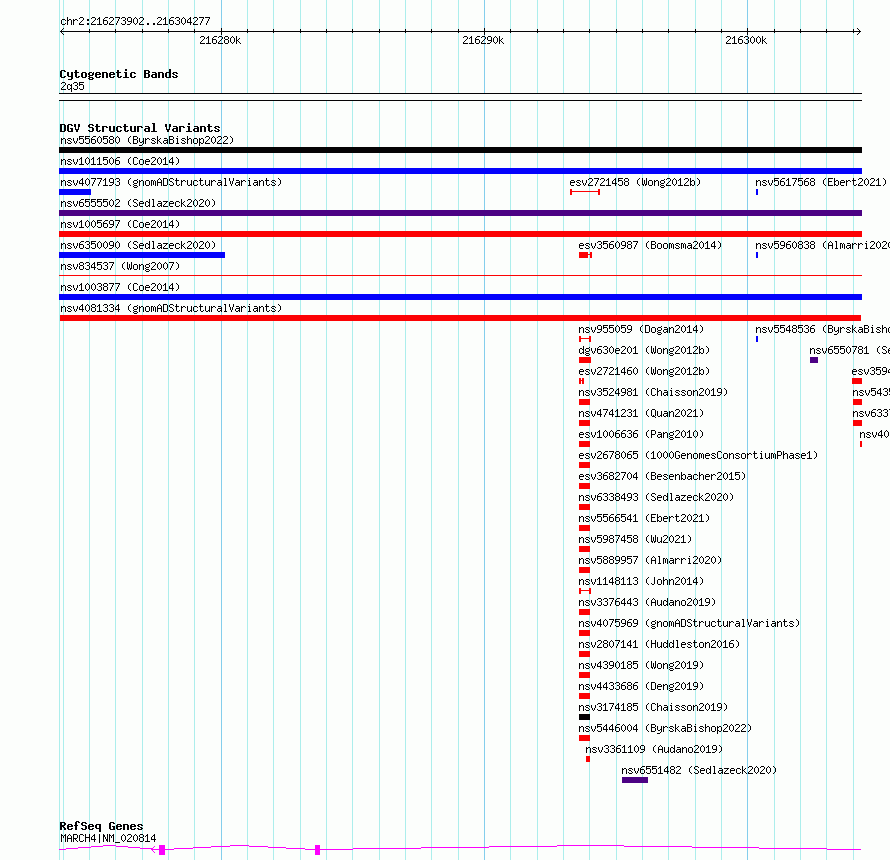Click the nsv4077193 (gnomADStructuralVariants) label
Image resolution: width=890 pixels, height=860 pixels.
[171, 182]
